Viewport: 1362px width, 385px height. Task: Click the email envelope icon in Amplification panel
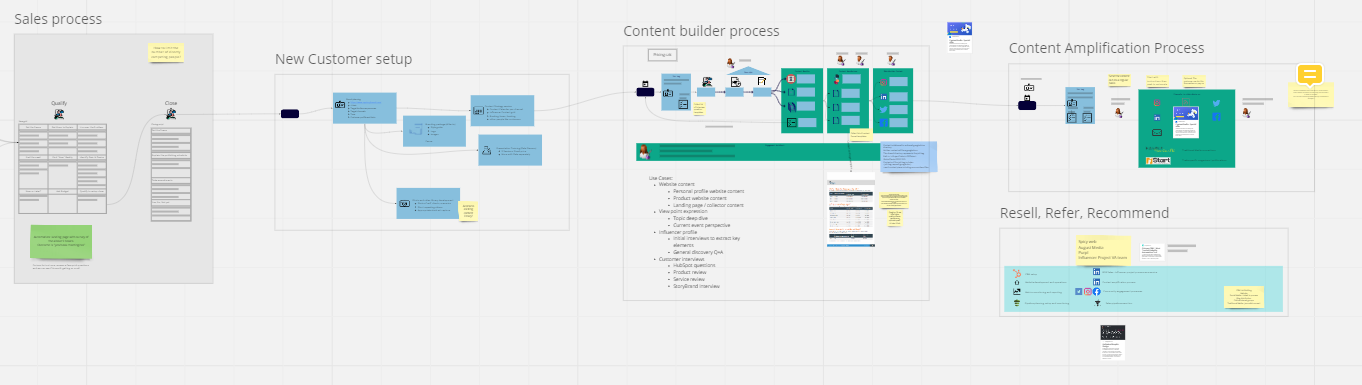[x=1156, y=132]
